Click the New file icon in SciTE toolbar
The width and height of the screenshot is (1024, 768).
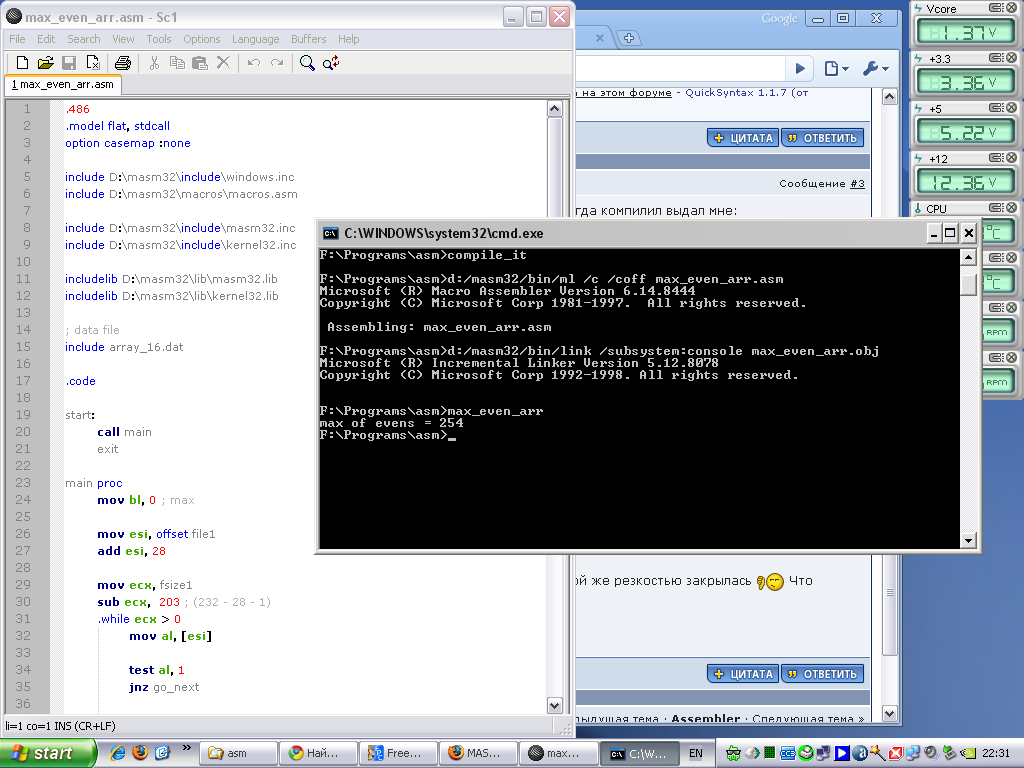(x=20, y=63)
